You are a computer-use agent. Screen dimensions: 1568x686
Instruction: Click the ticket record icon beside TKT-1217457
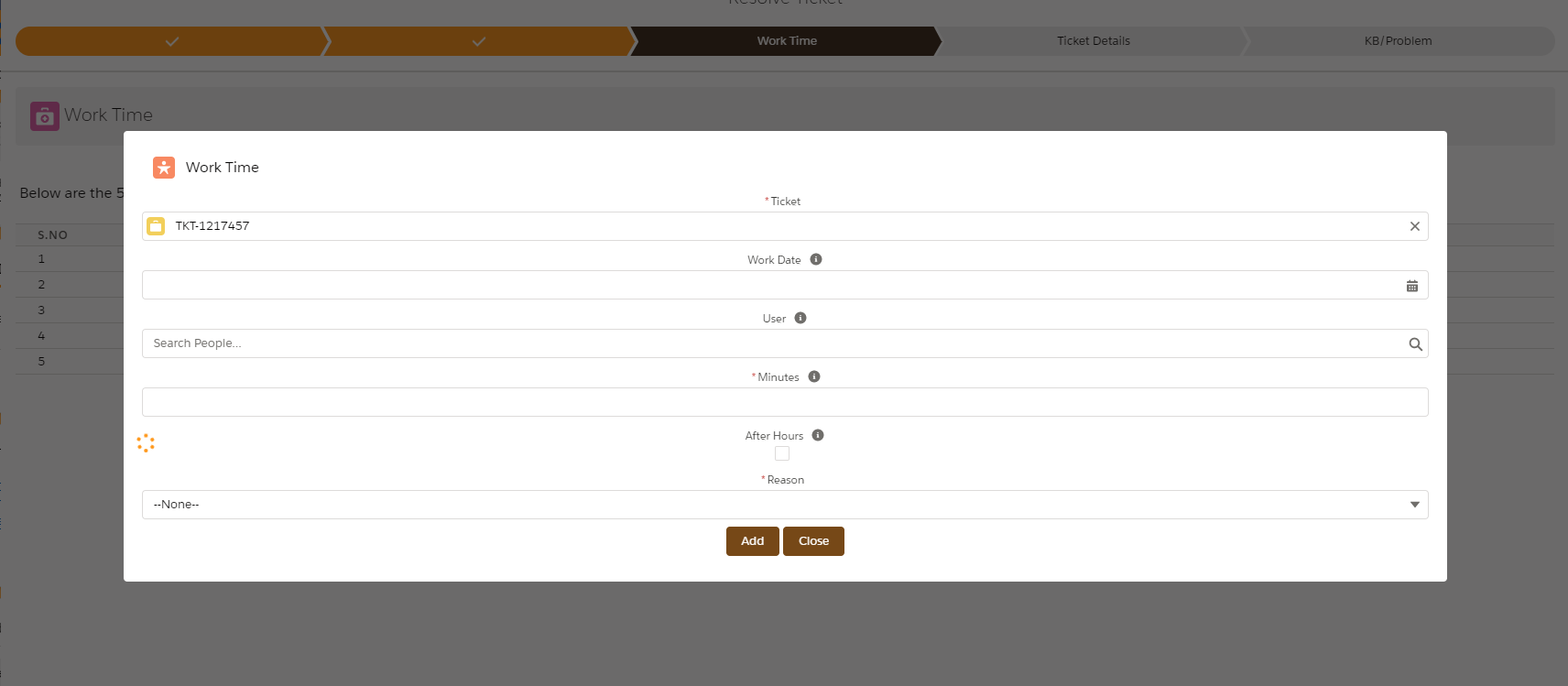click(156, 226)
